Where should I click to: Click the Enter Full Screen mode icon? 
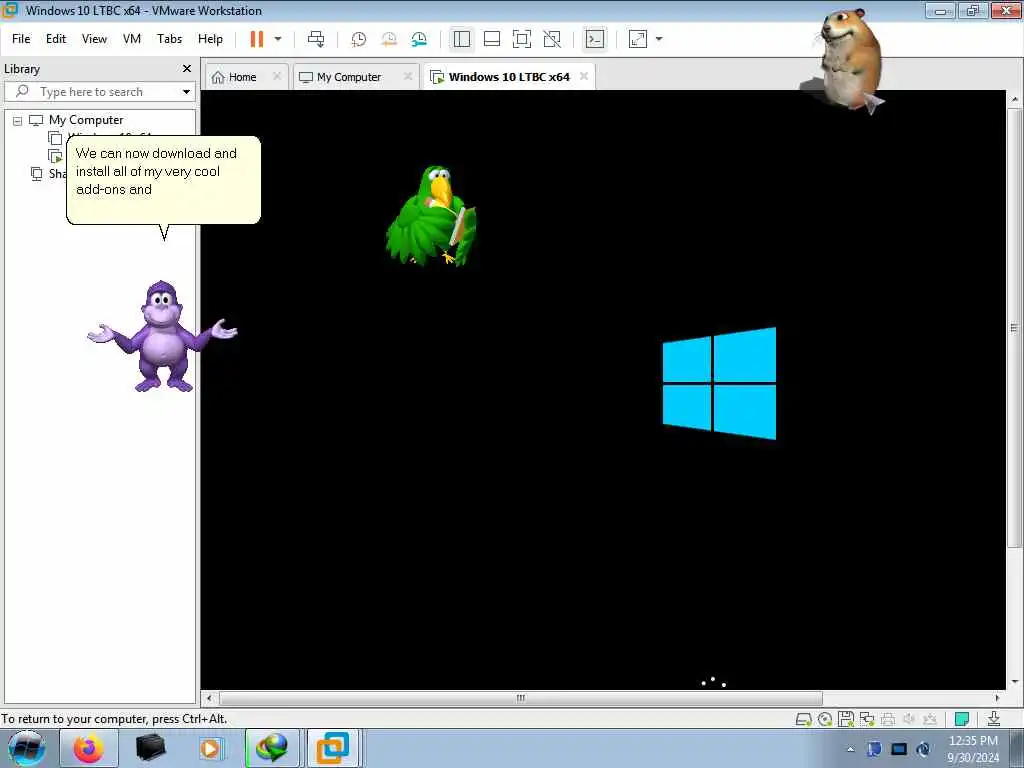tap(522, 39)
